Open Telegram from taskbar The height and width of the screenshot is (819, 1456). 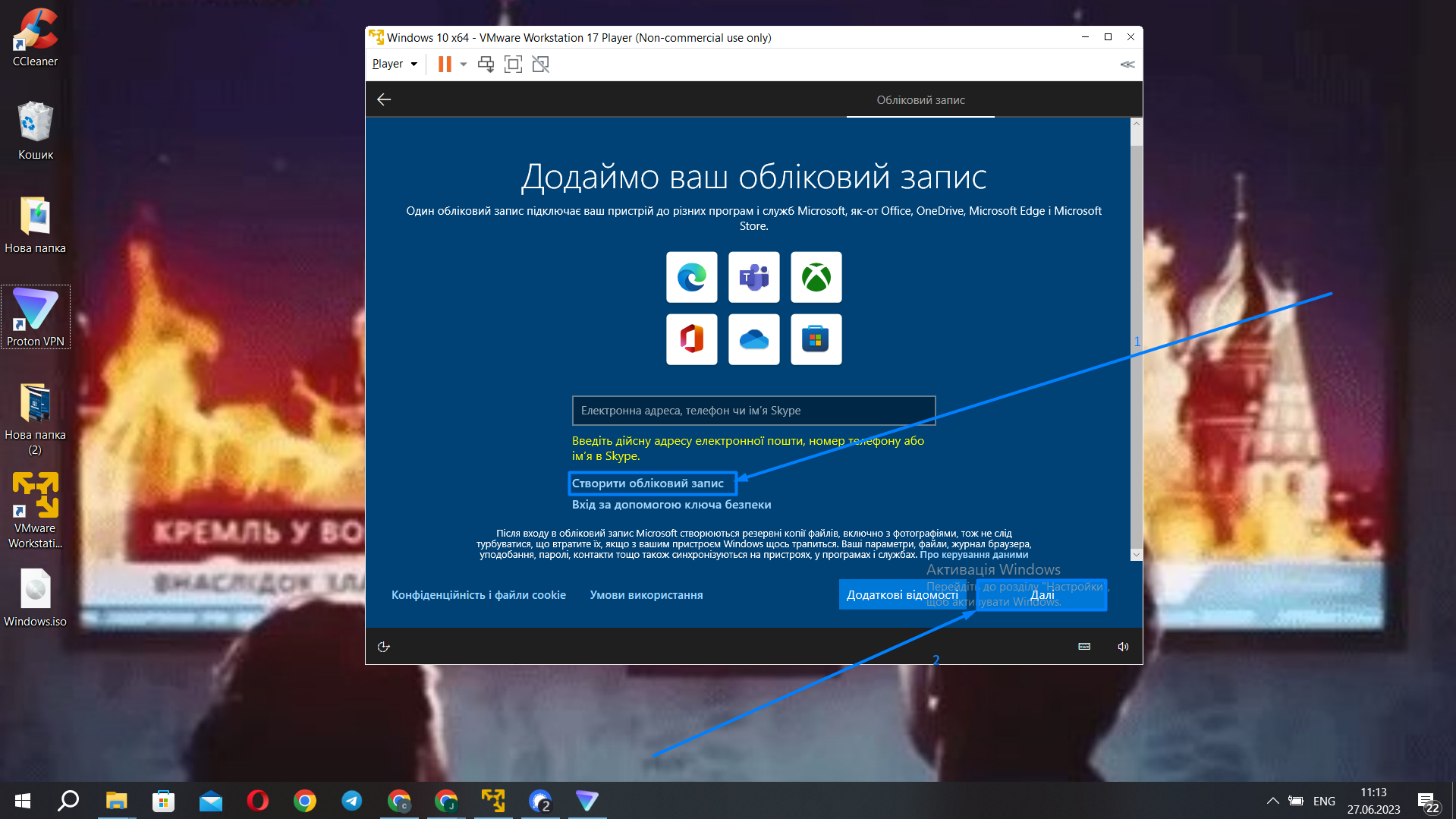coord(351,801)
